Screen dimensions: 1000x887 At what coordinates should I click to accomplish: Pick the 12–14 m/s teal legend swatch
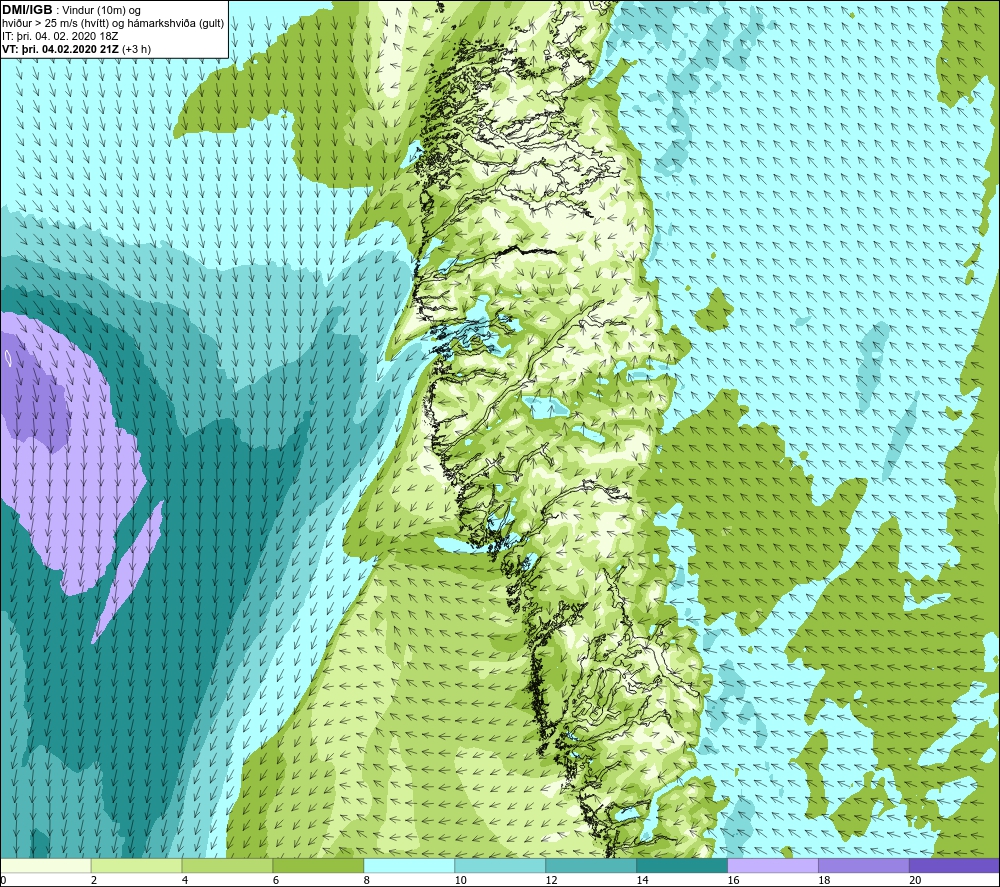click(591, 866)
